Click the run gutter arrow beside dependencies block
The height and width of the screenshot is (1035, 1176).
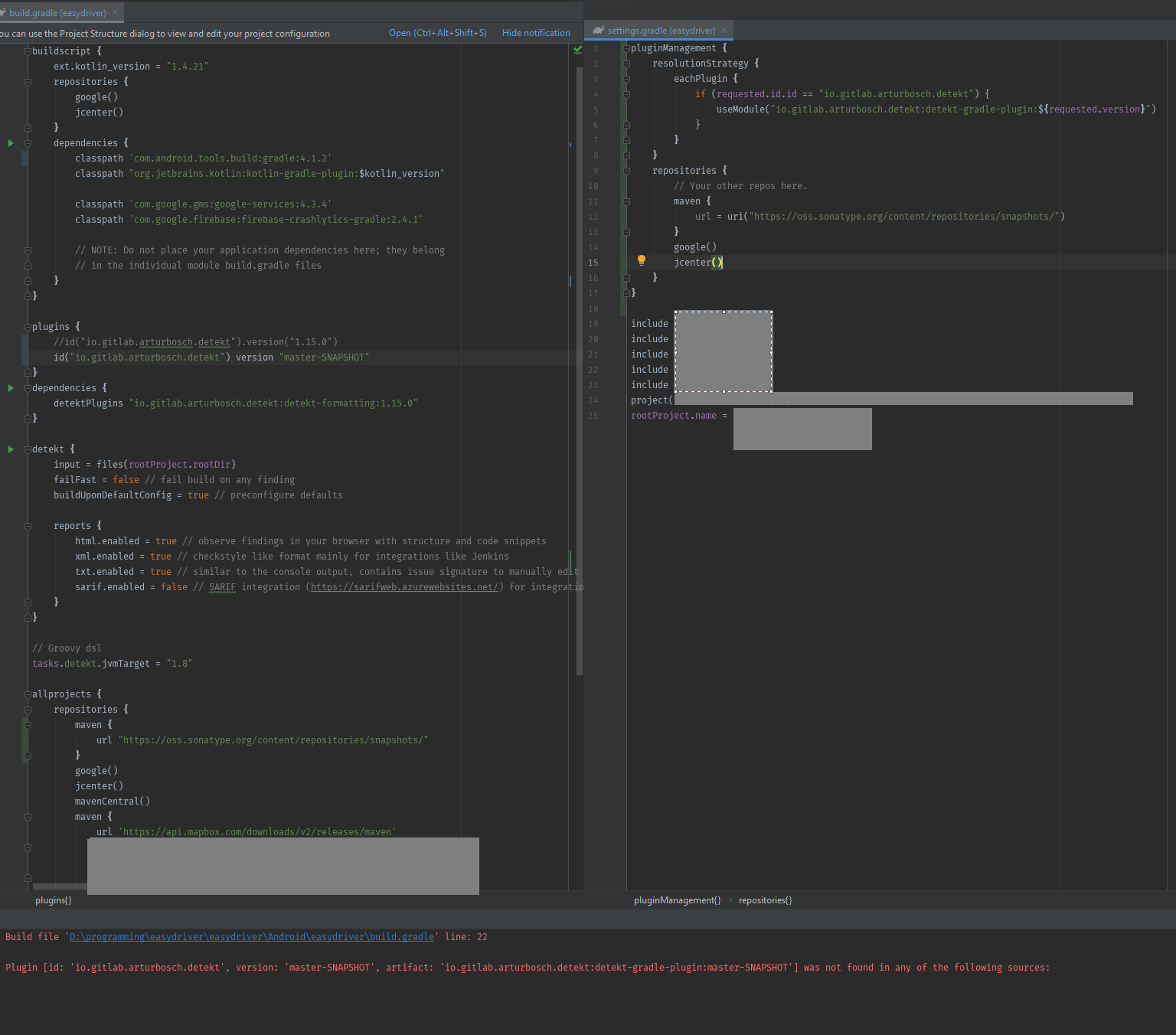tap(10, 142)
